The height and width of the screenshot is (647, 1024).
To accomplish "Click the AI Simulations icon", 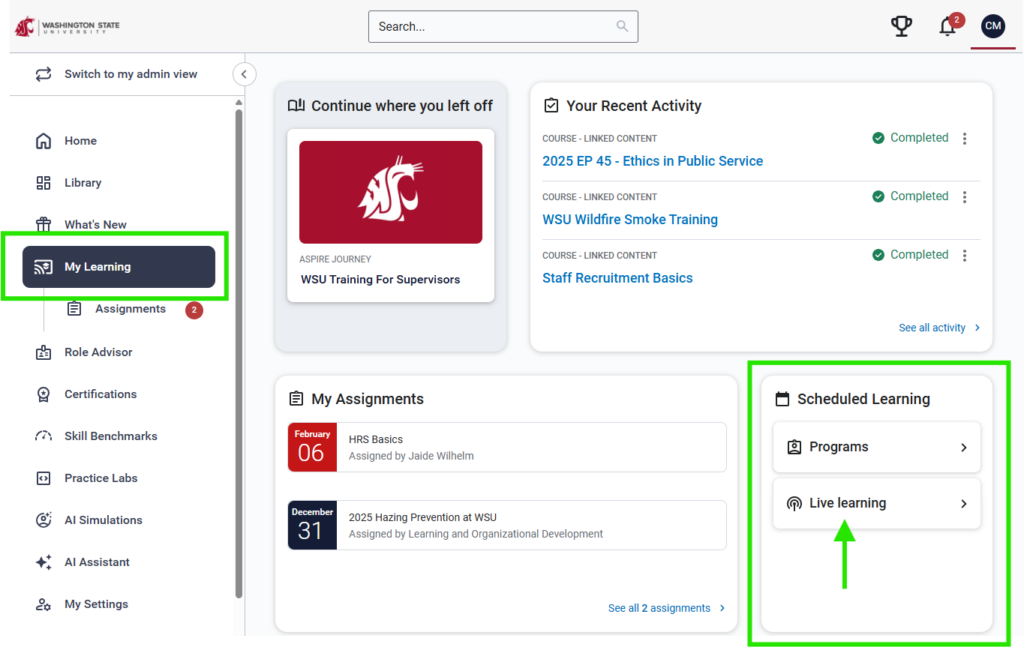I will point(43,520).
